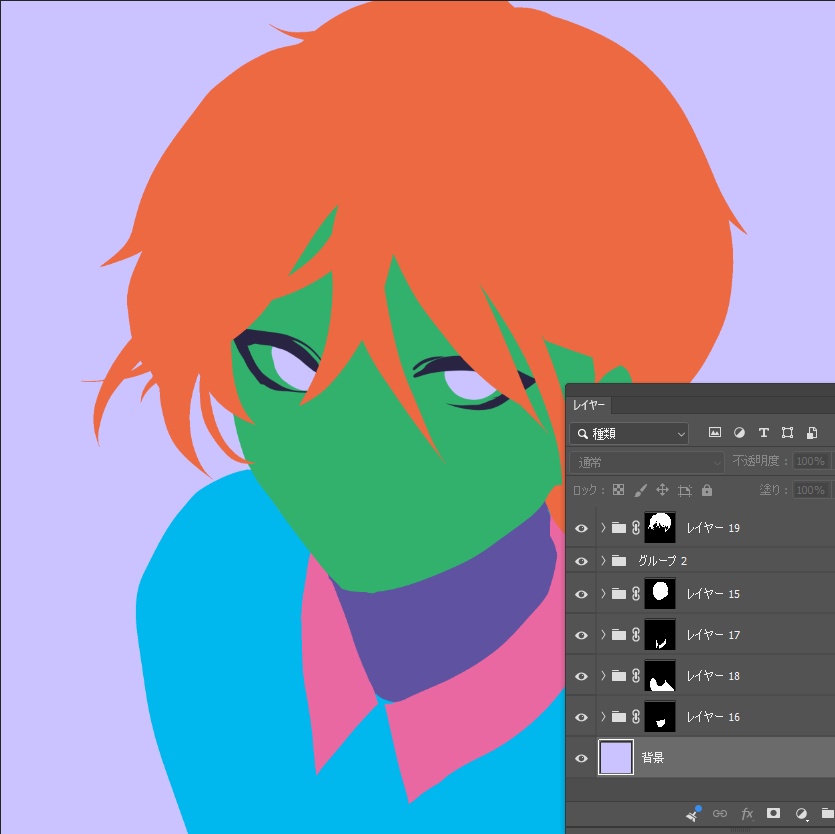Add a layer mask using the bottom mask icon

click(x=773, y=813)
